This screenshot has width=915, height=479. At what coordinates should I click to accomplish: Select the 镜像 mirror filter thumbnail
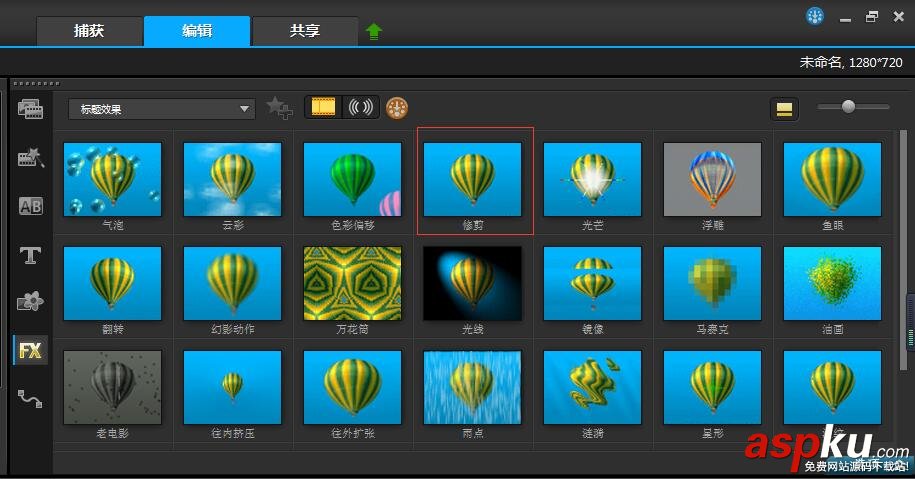[x=592, y=284]
